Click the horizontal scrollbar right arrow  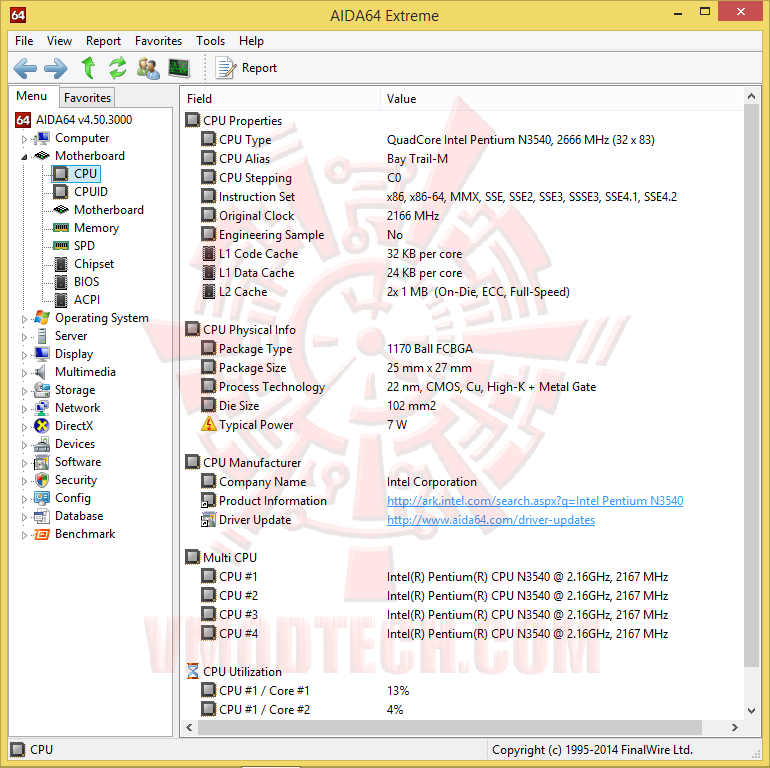click(735, 727)
